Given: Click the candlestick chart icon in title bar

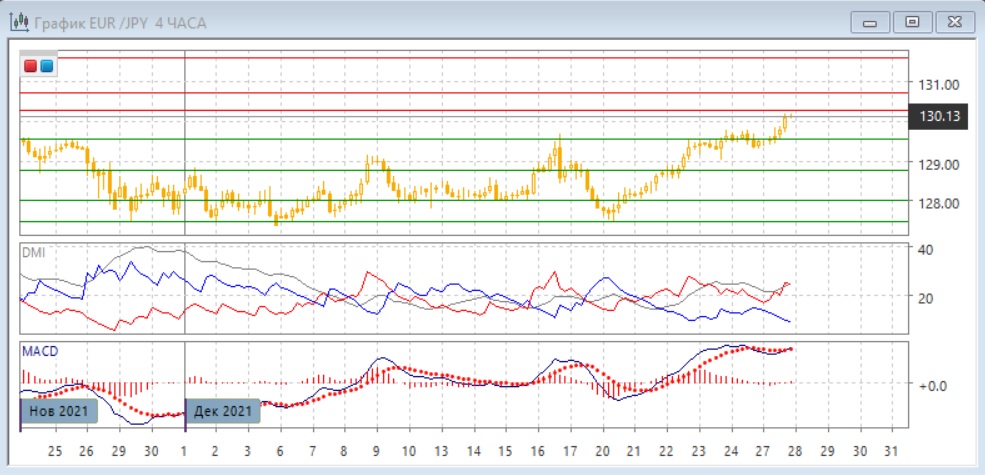Looking at the screenshot, I should tap(19, 22).
